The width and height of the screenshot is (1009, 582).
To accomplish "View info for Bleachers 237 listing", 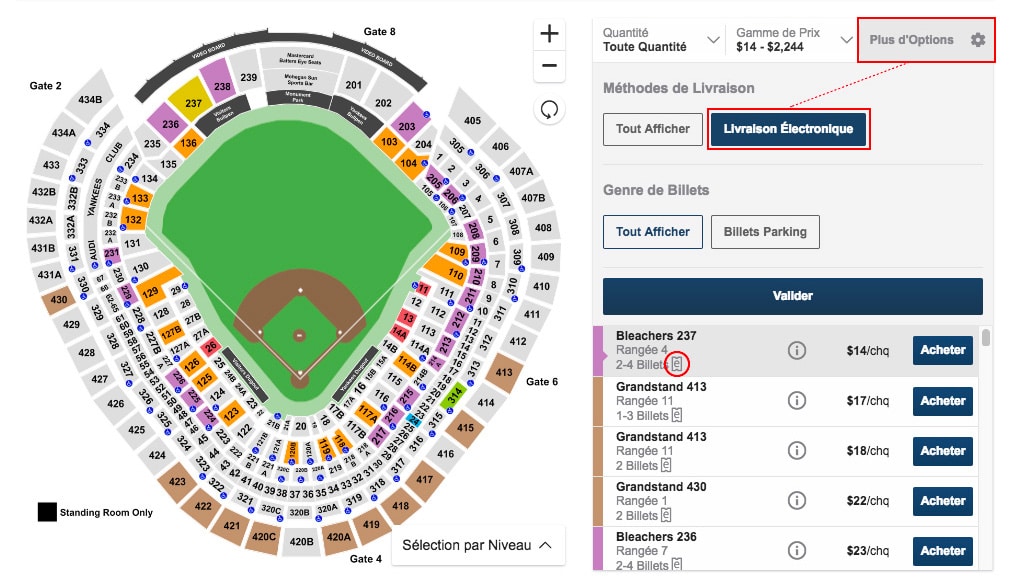I will tap(797, 350).
